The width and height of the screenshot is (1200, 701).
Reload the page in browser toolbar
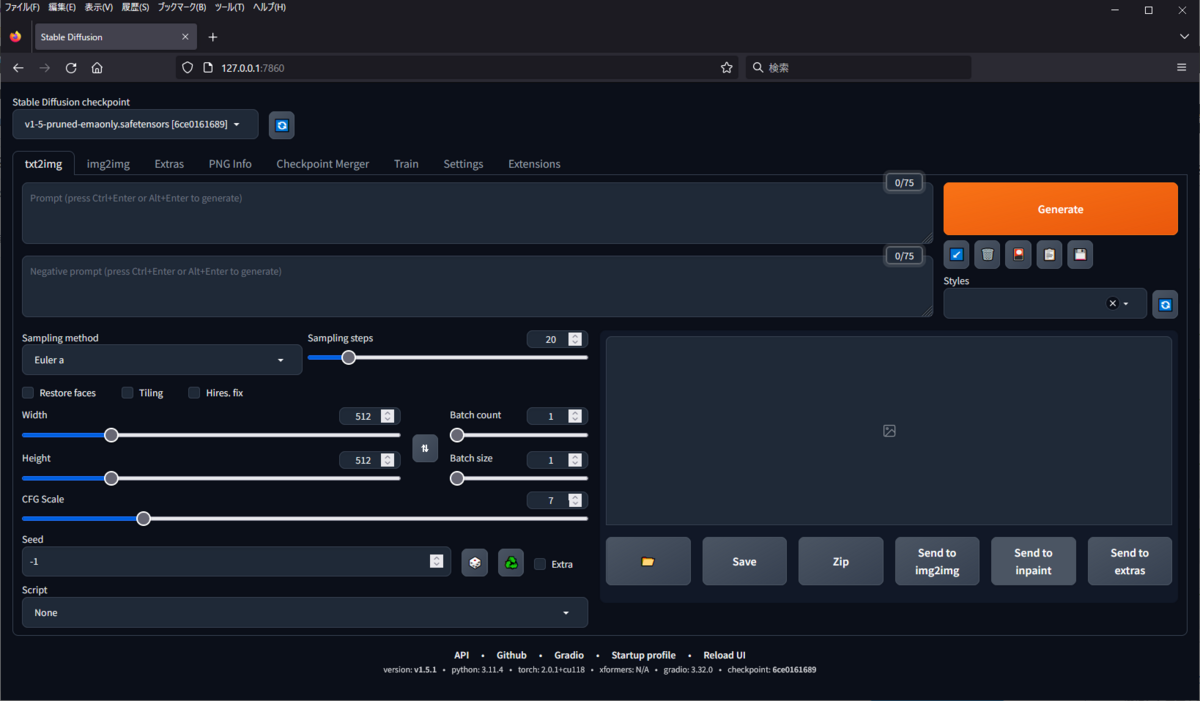click(x=71, y=68)
